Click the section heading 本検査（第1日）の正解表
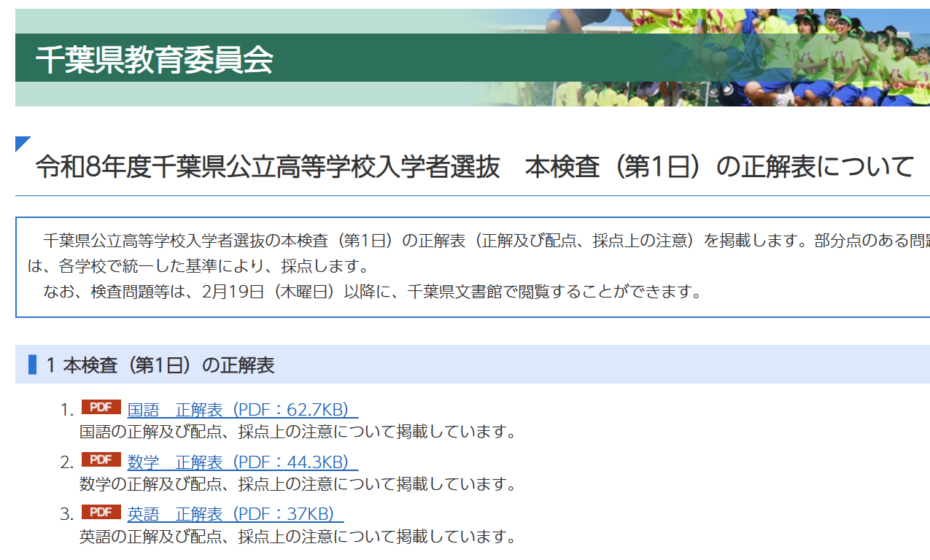 168,365
